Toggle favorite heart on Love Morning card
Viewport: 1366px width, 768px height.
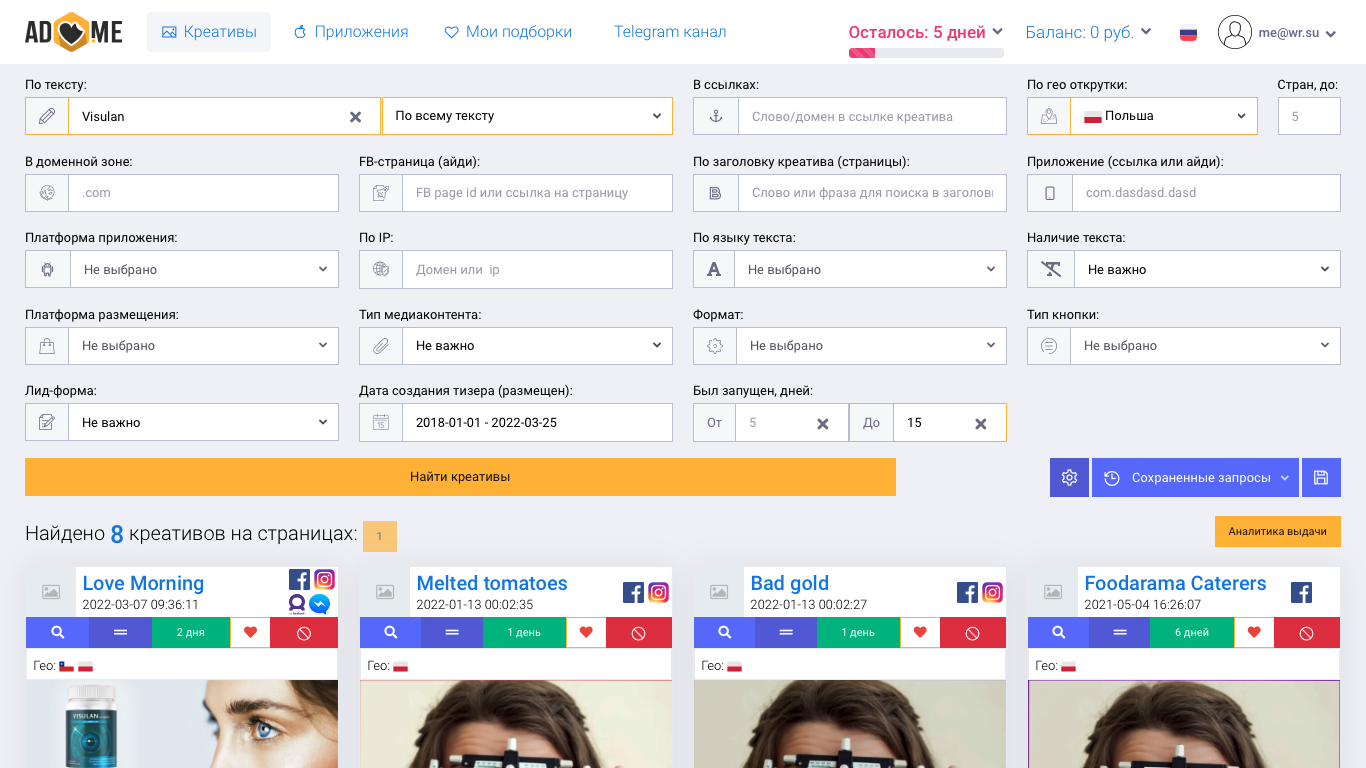click(250, 632)
